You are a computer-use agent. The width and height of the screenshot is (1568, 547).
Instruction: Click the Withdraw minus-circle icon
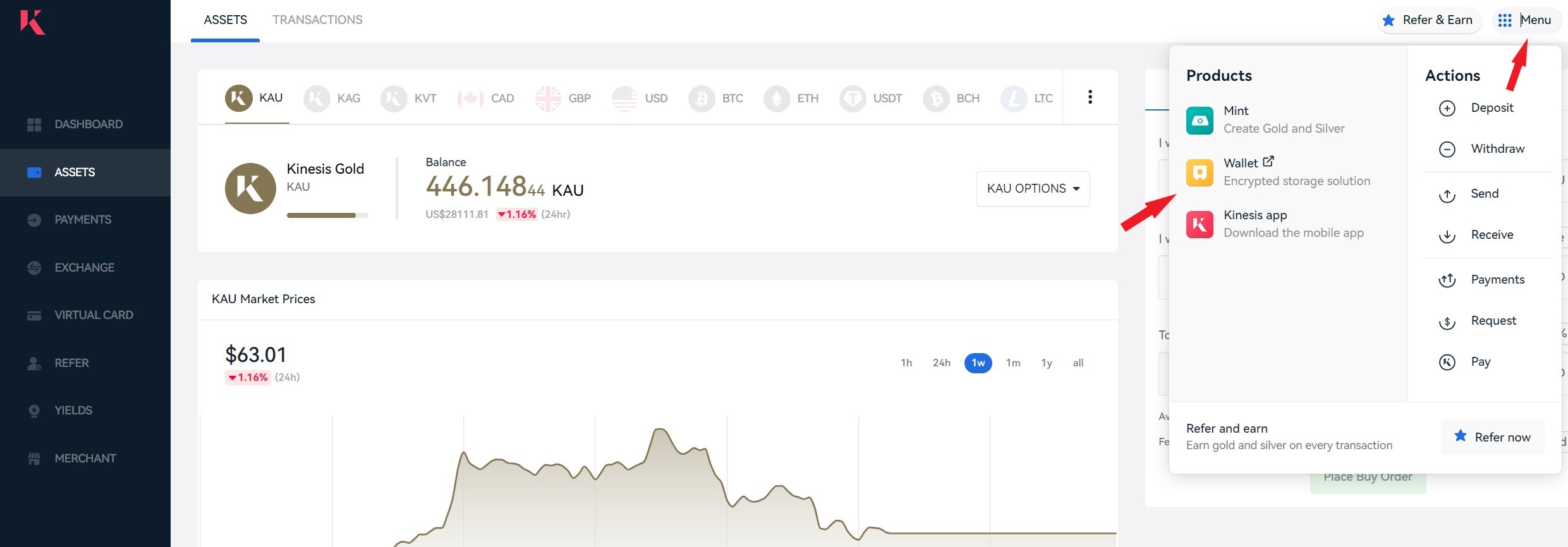click(1447, 149)
